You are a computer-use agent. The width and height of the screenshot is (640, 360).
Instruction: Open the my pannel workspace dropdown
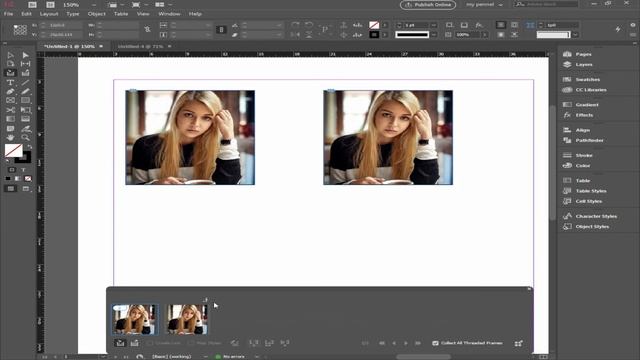[x=484, y=4]
